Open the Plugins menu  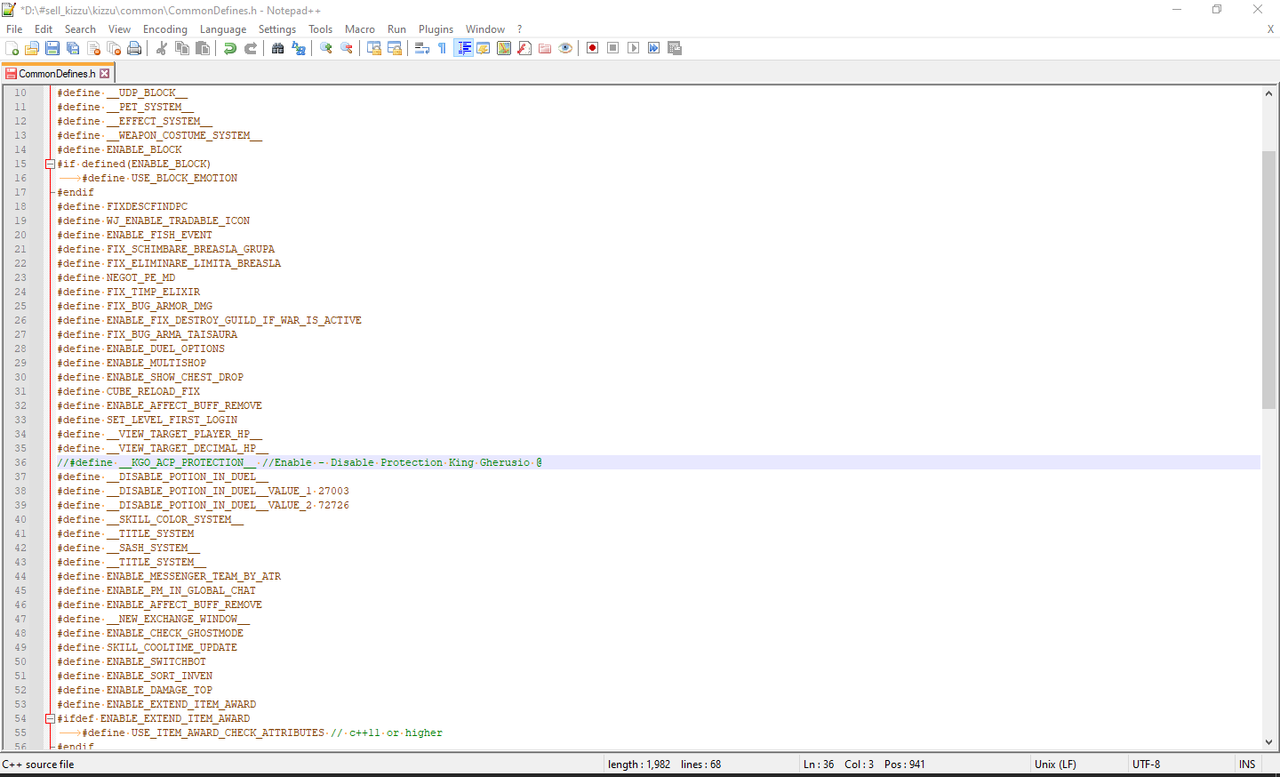436,29
